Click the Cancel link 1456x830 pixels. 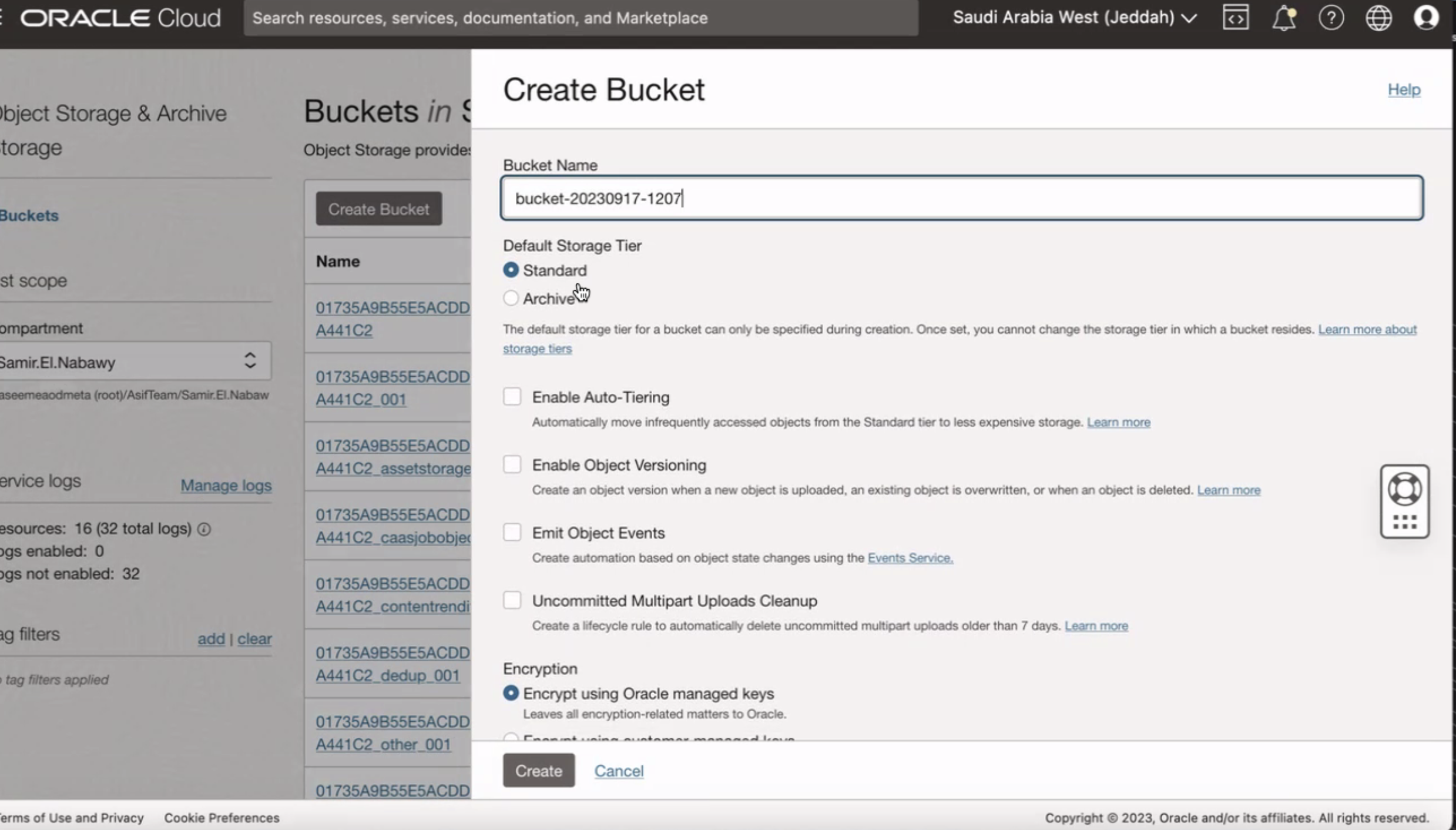click(619, 770)
